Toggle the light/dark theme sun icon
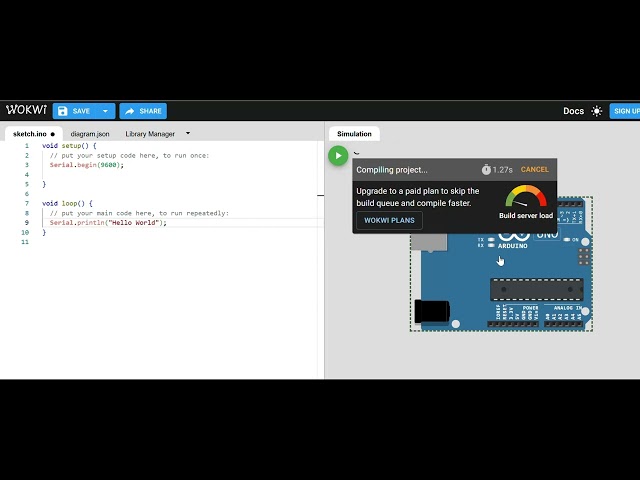The width and height of the screenshot is (640, 480). tap(597, 111)
